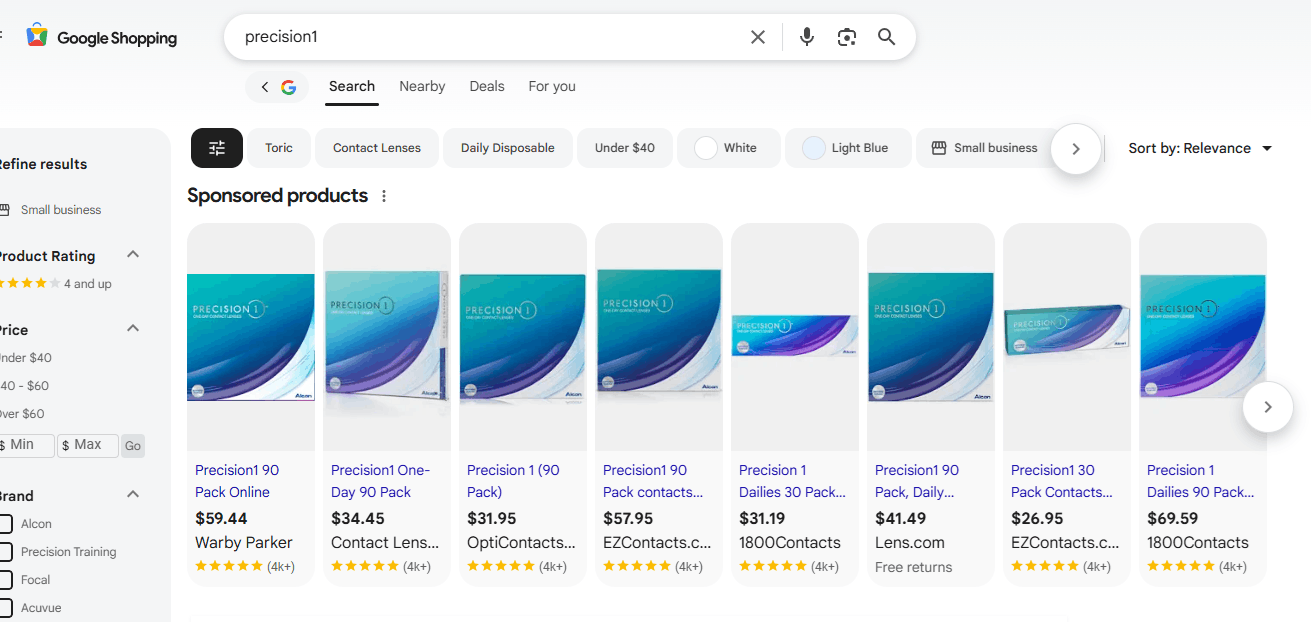Screen dimensions: 1311x622
Task: Open the Deals tab
Action: click(x=487, y=87)
